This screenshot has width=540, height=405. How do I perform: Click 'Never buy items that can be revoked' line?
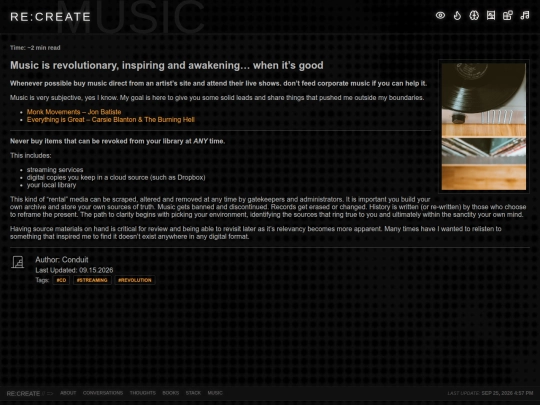[117, 141]
